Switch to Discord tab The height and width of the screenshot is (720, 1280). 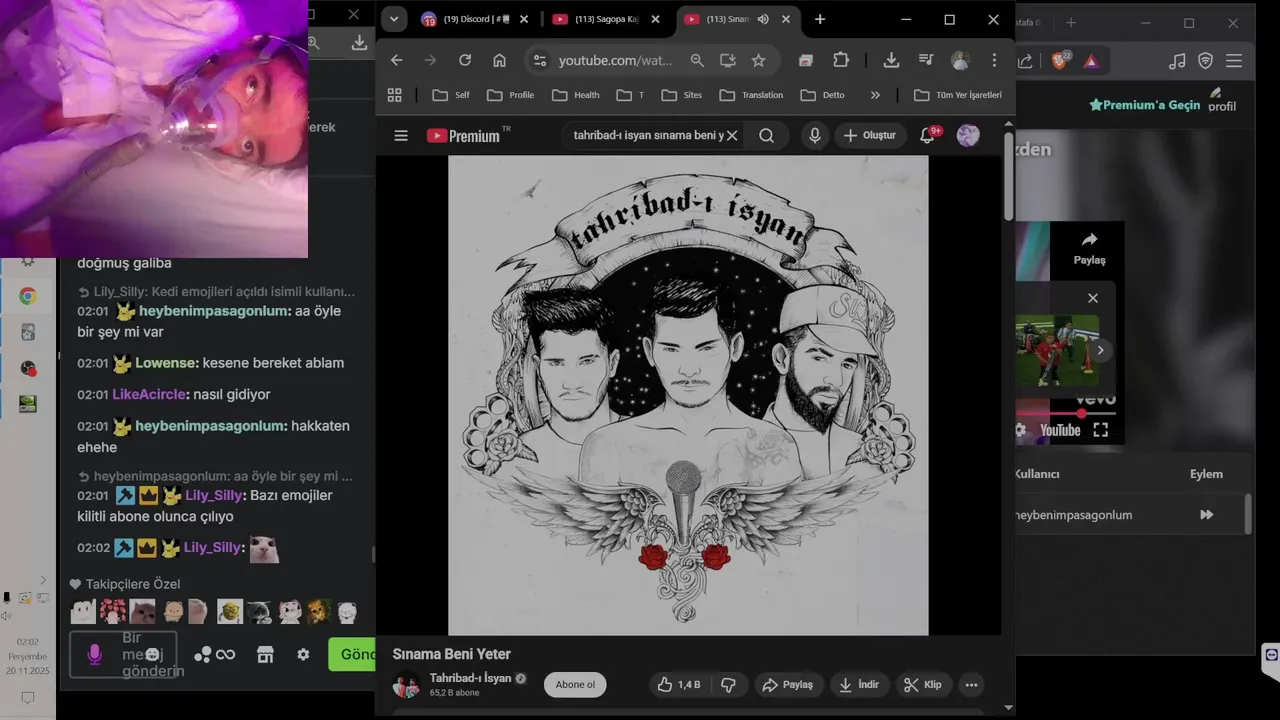click(474, 19)
